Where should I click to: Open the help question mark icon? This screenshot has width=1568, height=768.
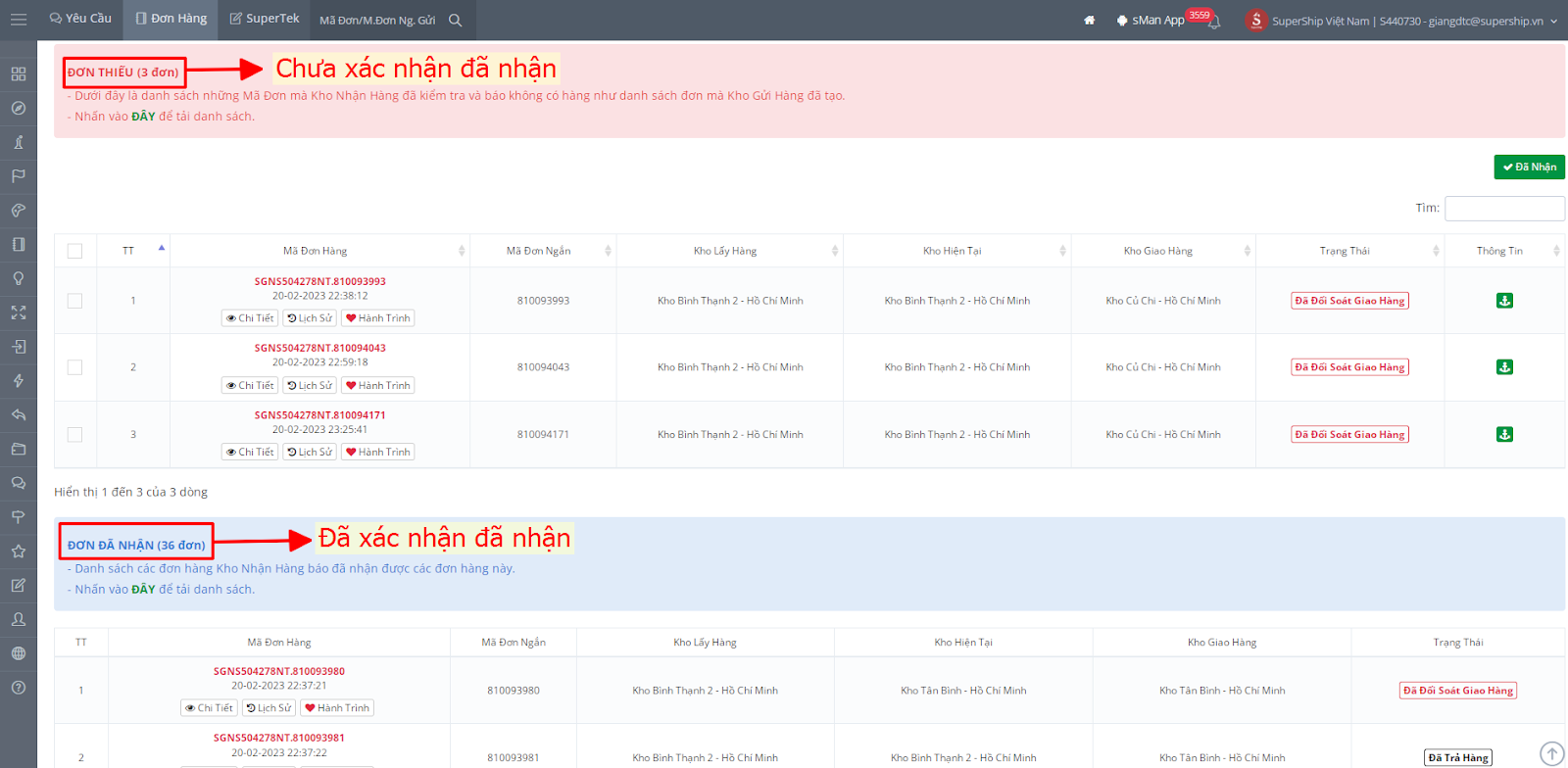pos(19,688)
